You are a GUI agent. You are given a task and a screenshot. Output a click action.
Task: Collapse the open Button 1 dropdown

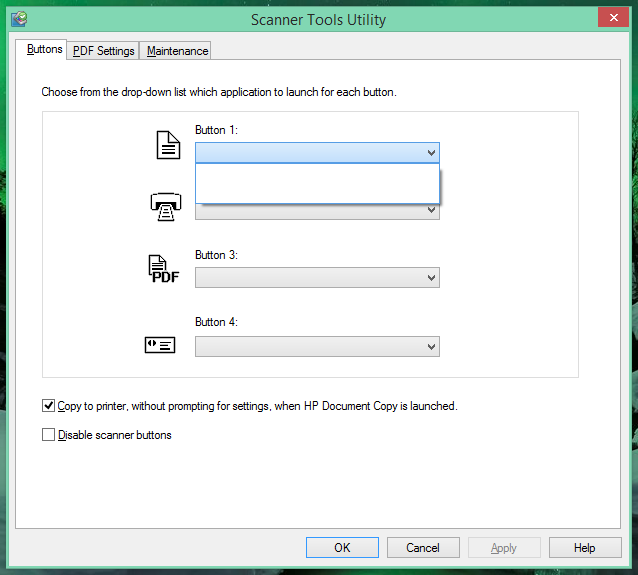point(317,153)
